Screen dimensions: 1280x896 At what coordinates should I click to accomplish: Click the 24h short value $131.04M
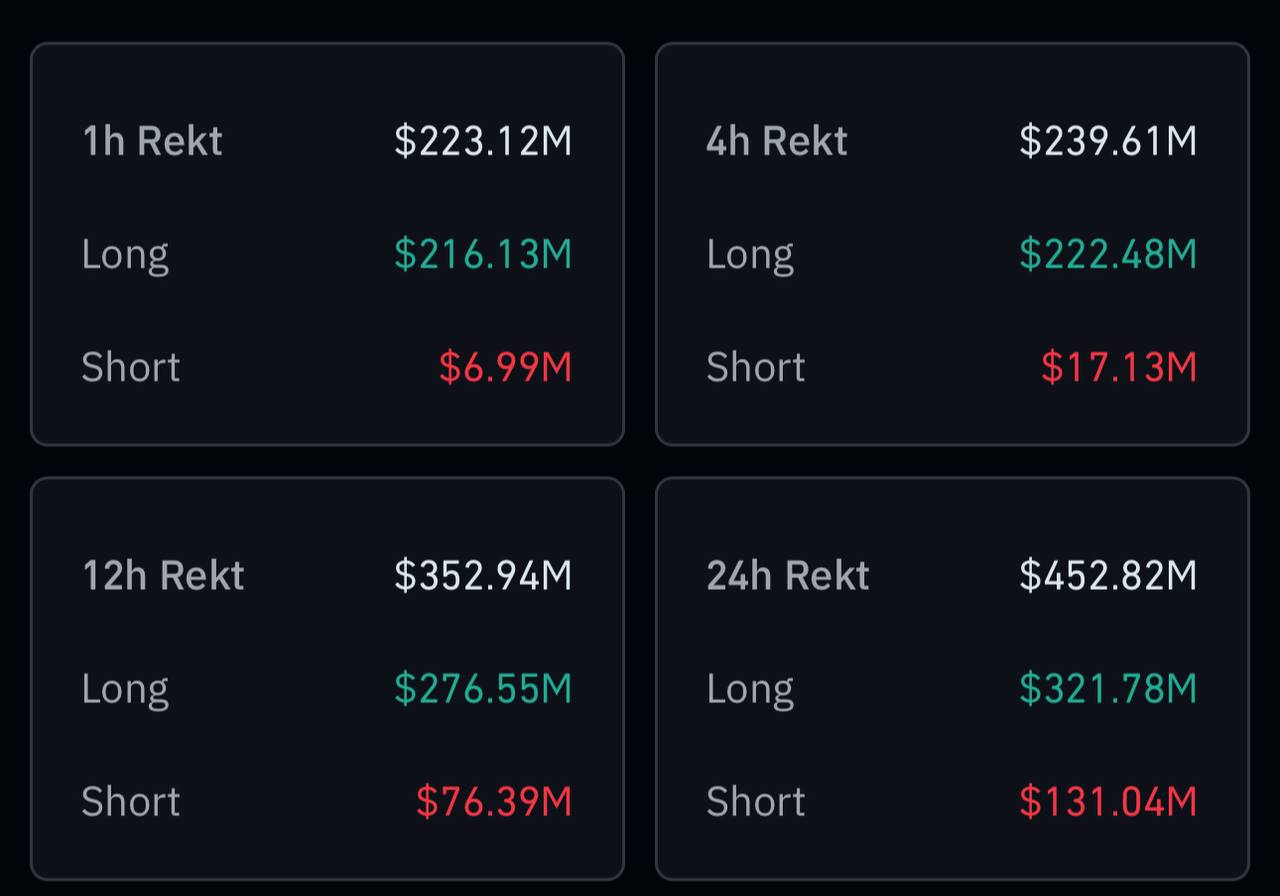click(x=1108, y=801)
